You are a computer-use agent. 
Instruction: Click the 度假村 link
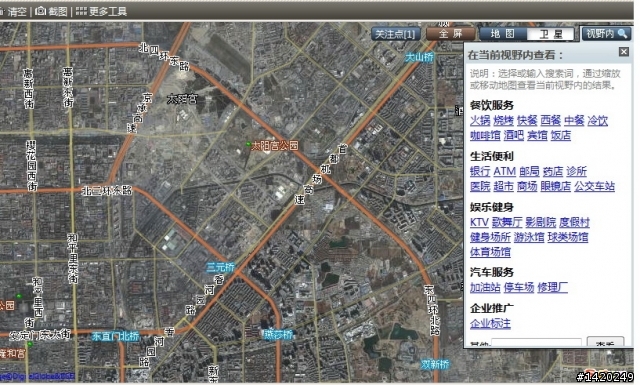click(x=574, y=222)
